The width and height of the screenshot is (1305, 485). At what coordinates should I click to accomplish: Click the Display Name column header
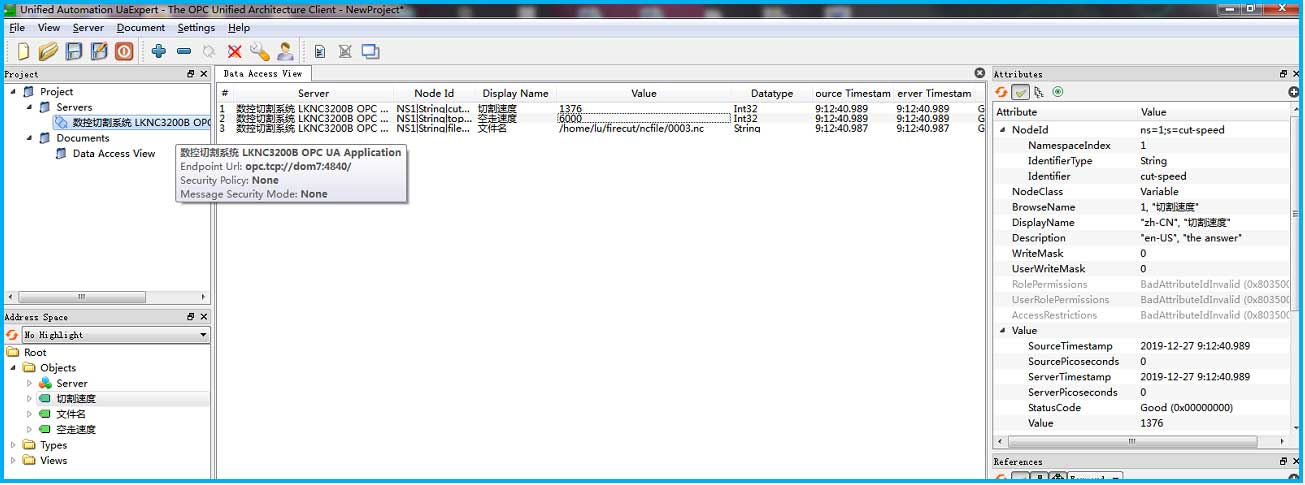pos(515,93)
